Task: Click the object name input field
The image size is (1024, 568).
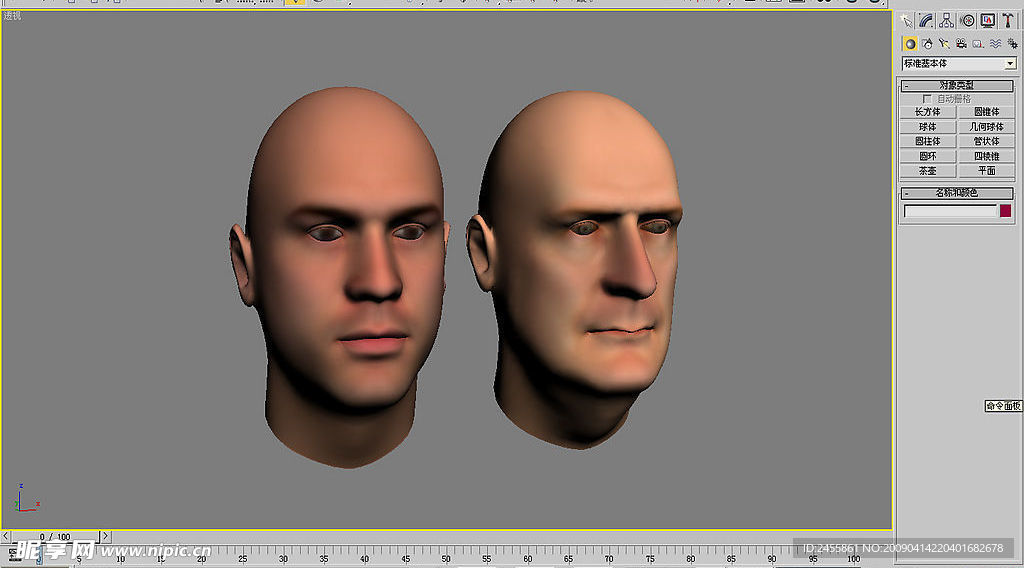Action: pos(950,211)
